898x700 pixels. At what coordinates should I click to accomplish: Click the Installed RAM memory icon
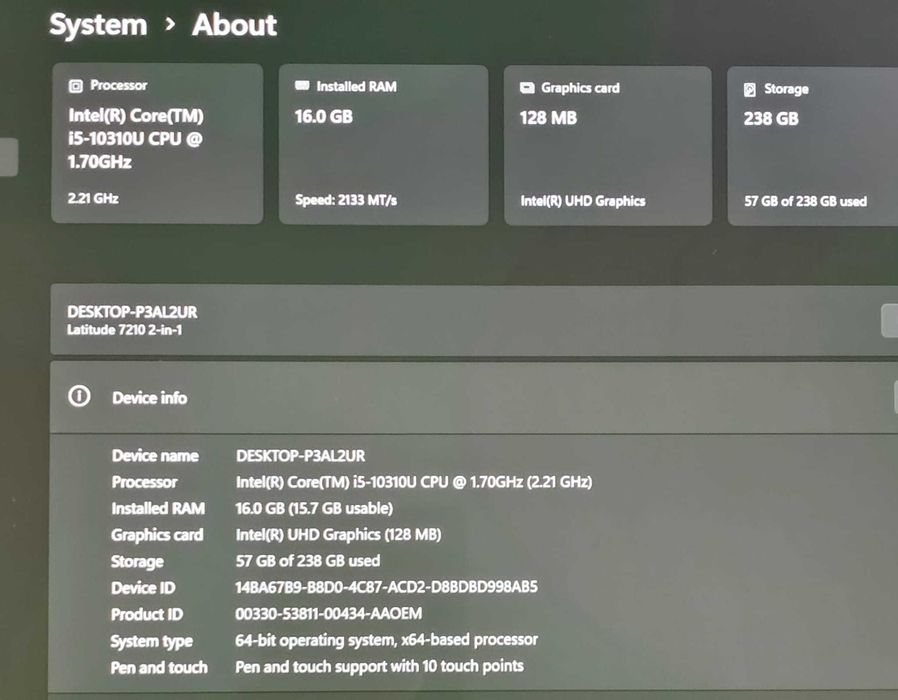pyautogui.click(x=302, y=86)
